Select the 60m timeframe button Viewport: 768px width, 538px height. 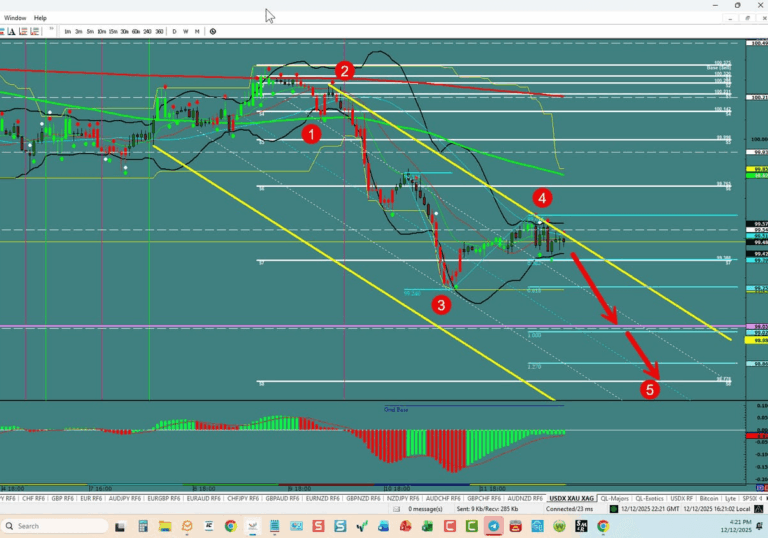[x=136, y=31]
